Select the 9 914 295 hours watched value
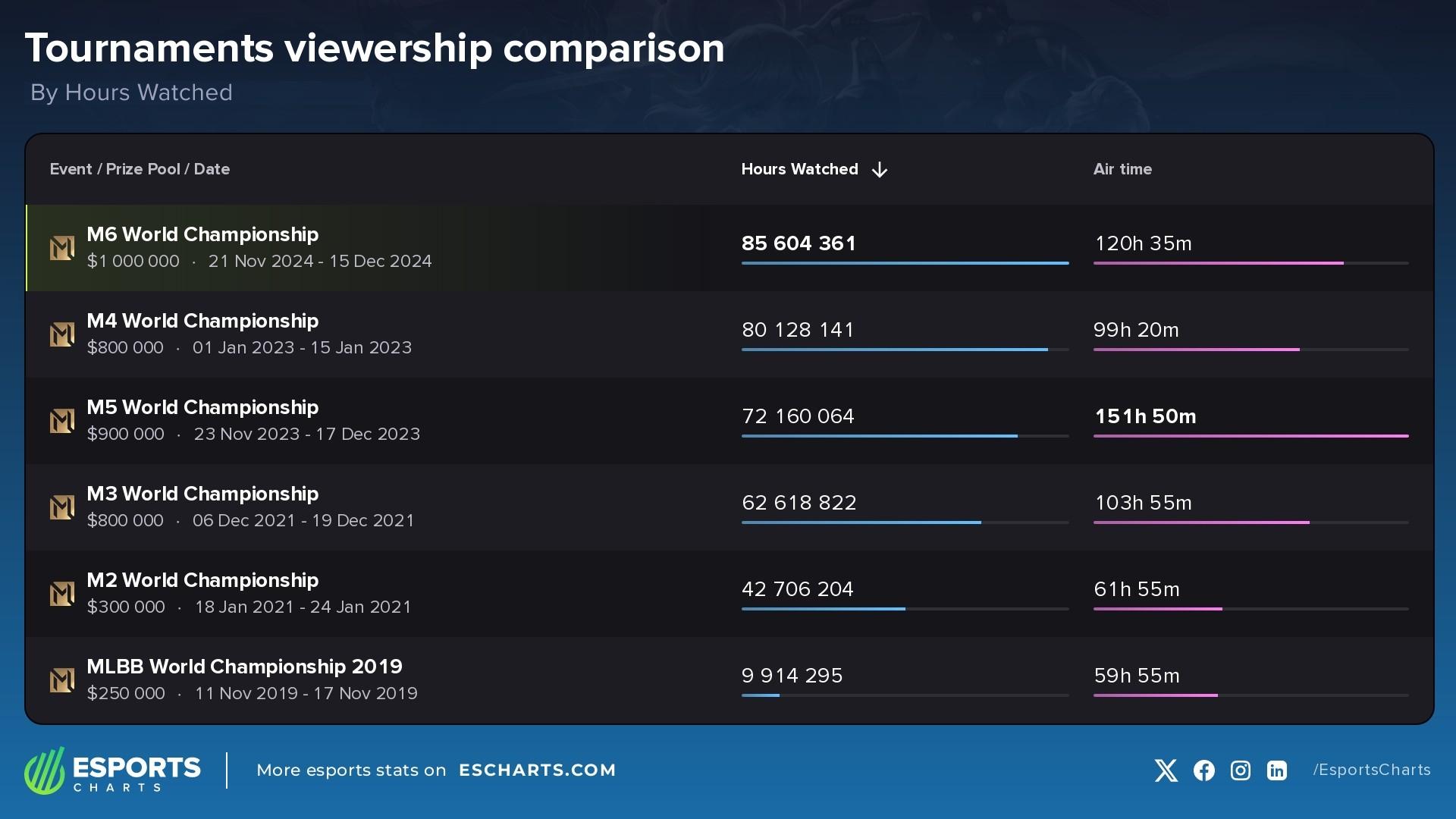The height and width of the screenshot is (819, 1456). (x=792, y=676)
